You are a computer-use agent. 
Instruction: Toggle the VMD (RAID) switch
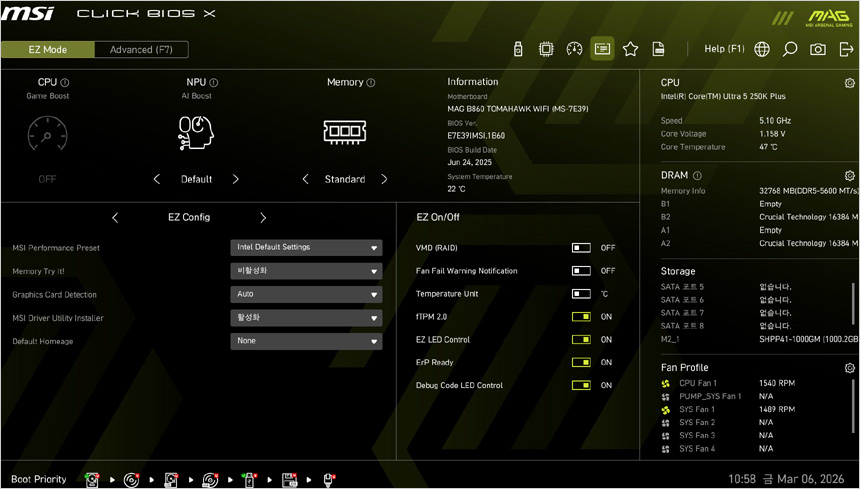[x=581, y=248]
